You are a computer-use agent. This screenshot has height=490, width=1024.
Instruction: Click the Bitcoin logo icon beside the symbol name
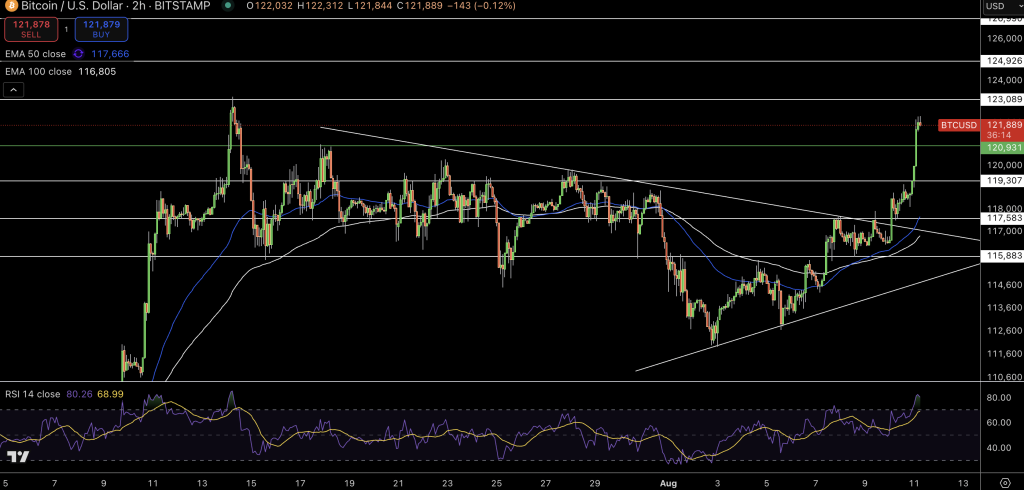tap(10, 5)
